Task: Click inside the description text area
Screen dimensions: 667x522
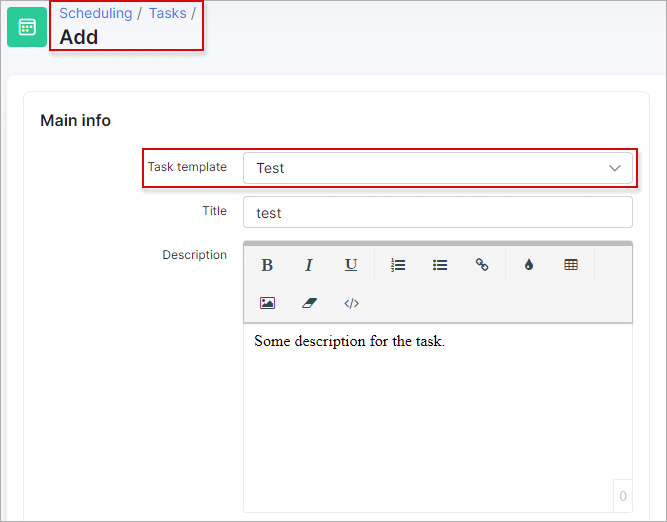Action: [x=438, y=417]
